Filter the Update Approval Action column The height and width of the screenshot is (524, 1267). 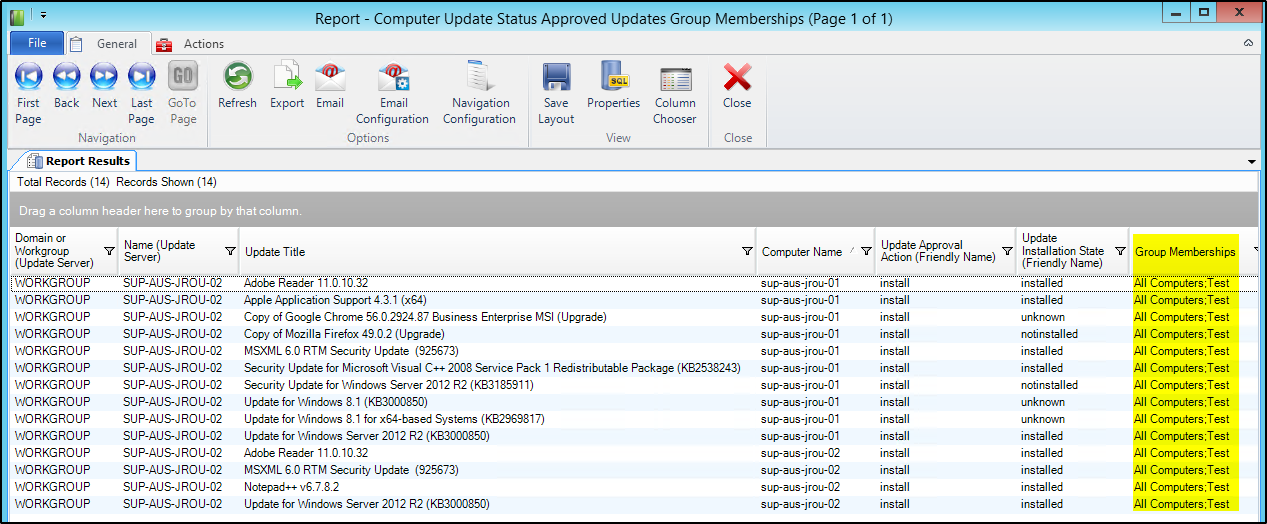click(1006, 251)
